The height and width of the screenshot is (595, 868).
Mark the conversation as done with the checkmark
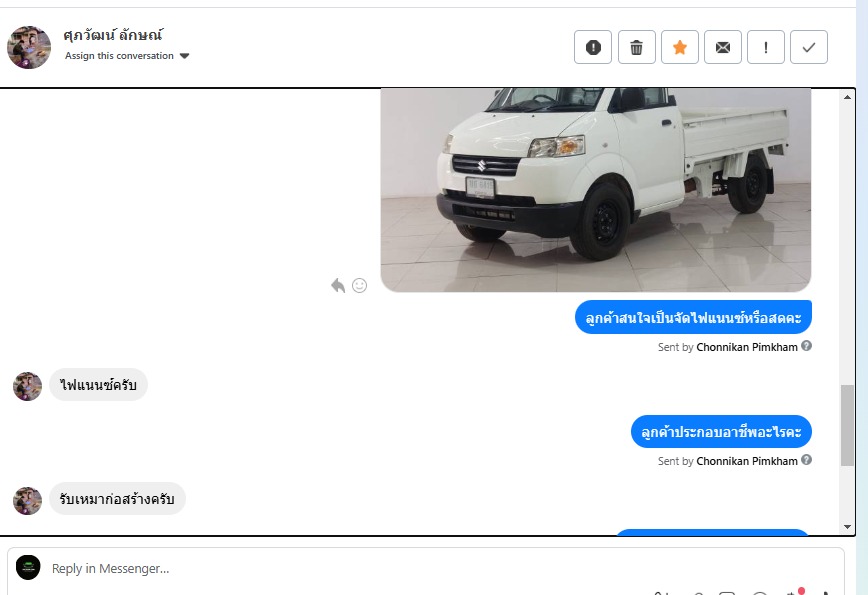[809, 47]
